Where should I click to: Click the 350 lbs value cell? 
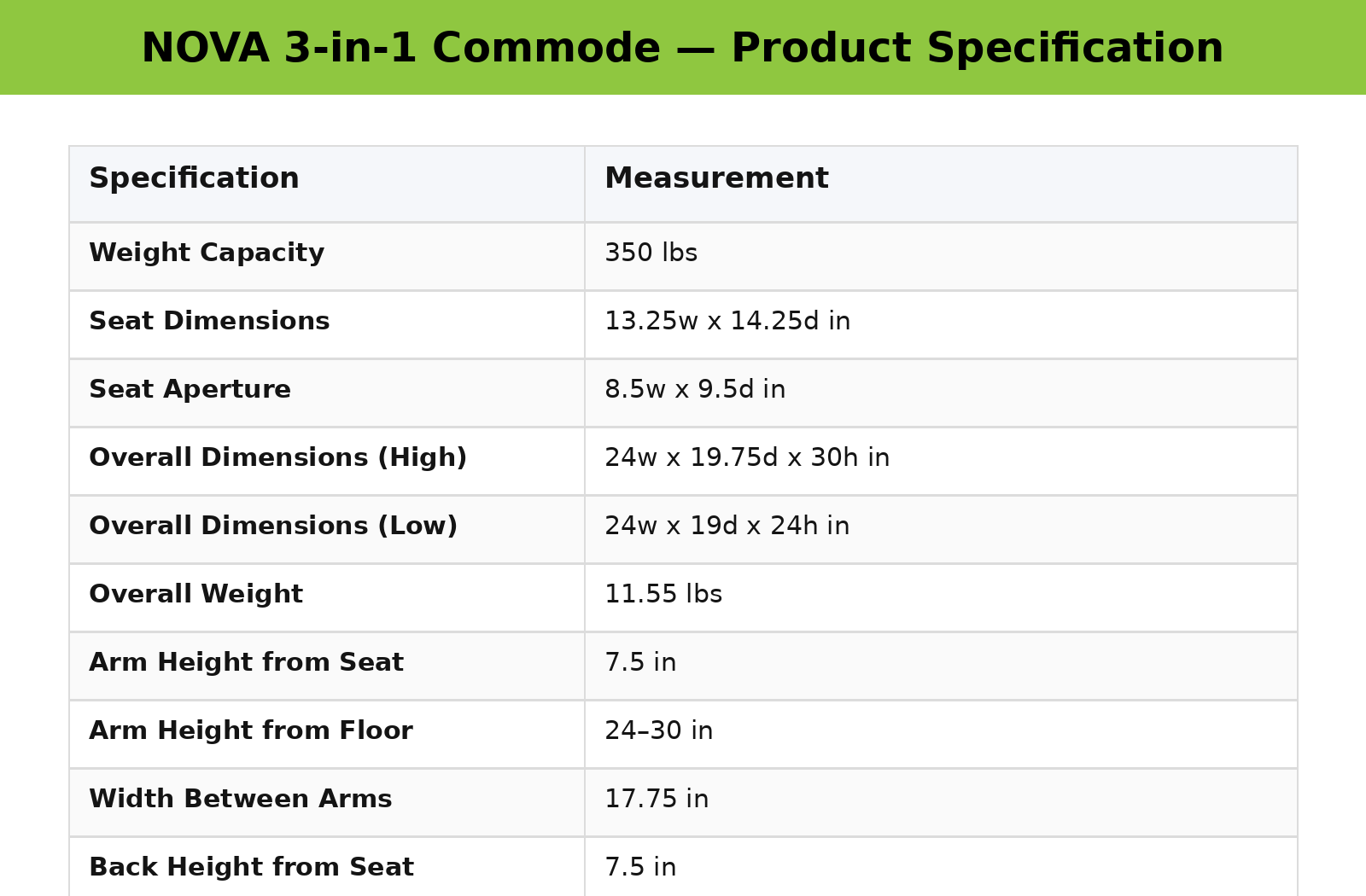tap(651, 253)
